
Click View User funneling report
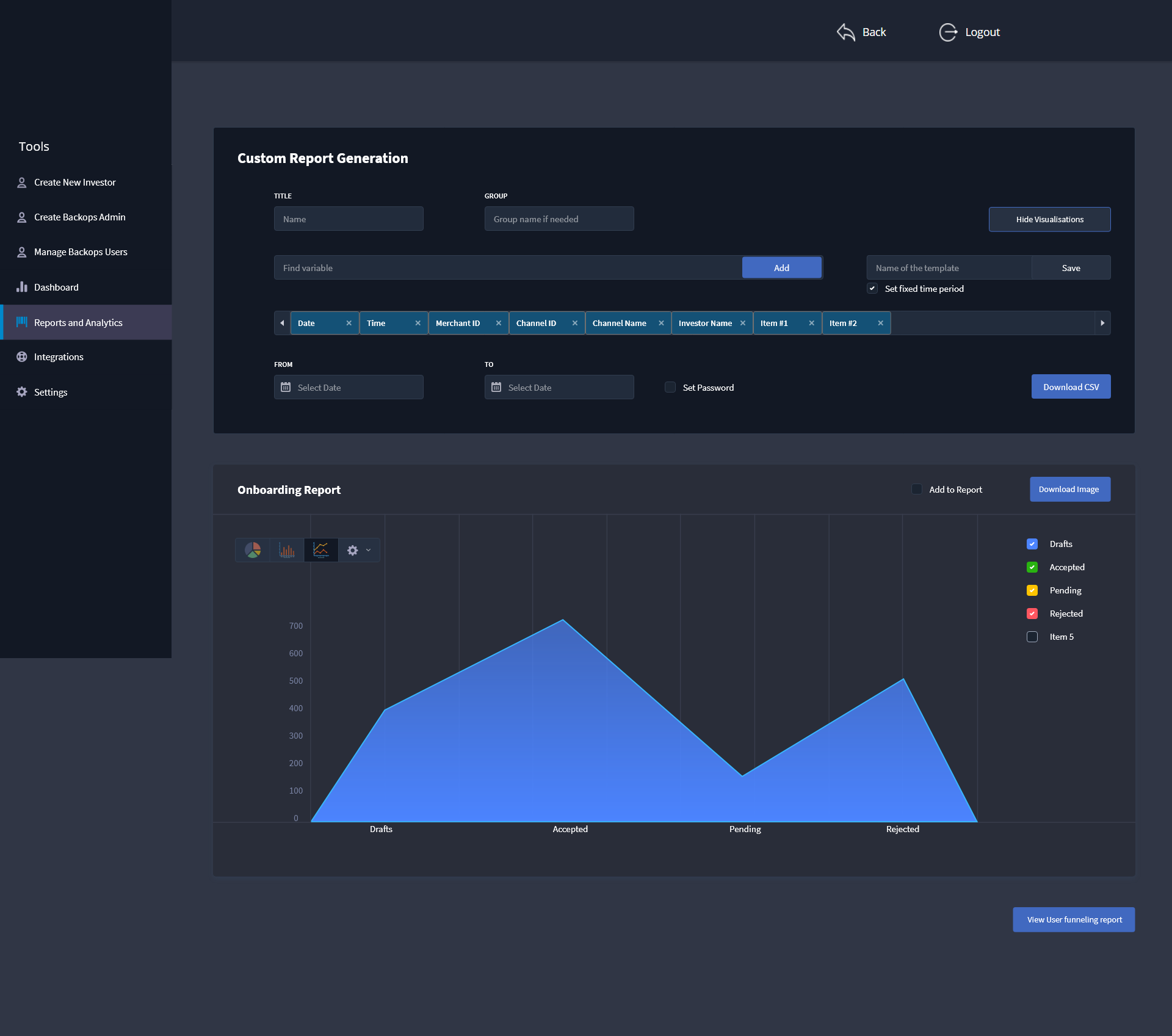pos(1074,920)
